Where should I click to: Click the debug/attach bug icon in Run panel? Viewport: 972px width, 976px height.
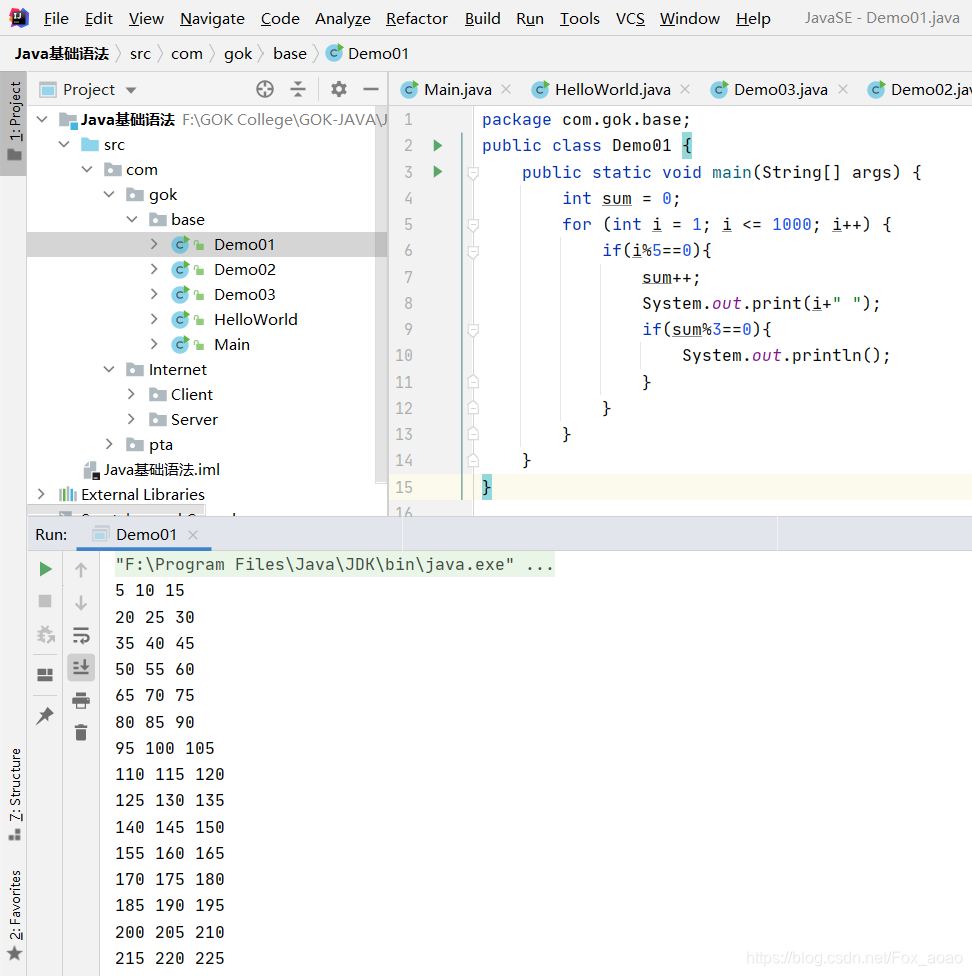click(x=45, y=635)
